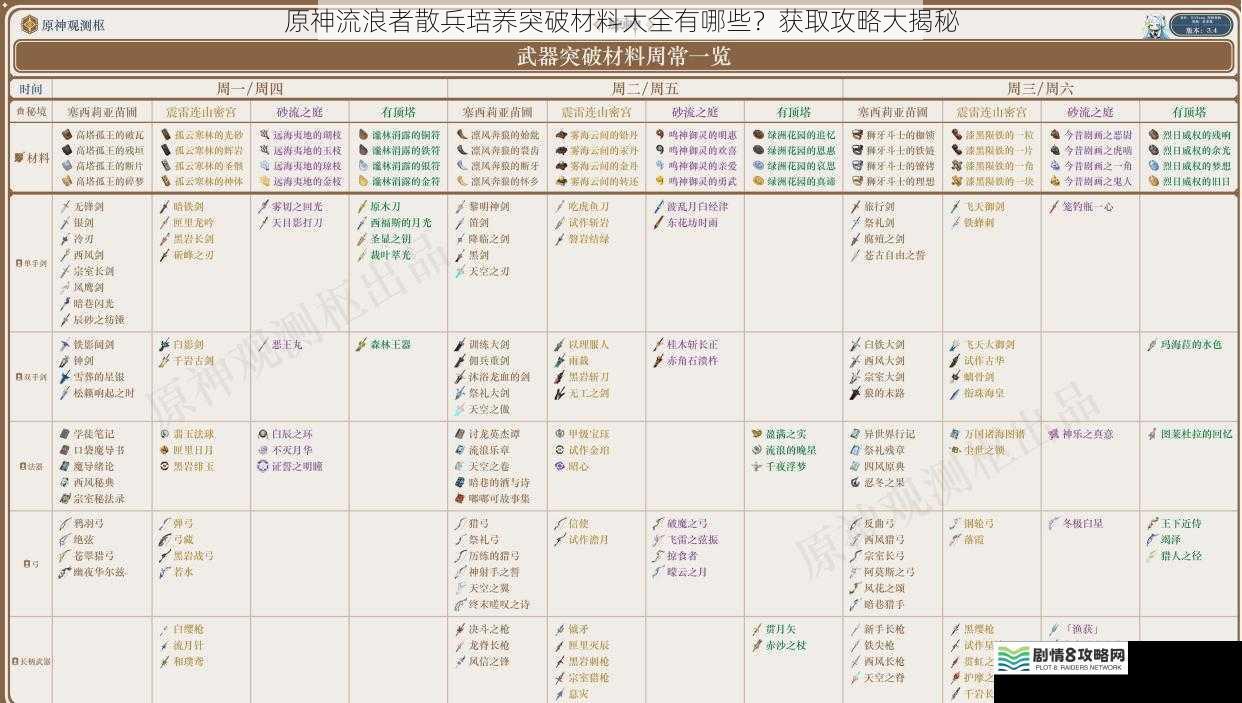Click the icon beside 今昔剧画之恶尉
1242x703 pixels.
tap(1055, 135)
